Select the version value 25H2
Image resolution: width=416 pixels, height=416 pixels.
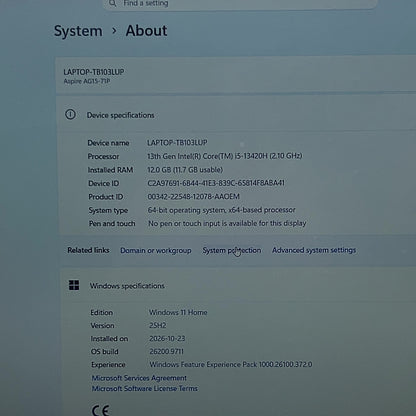pyautogui.click(x=158, y=325)
